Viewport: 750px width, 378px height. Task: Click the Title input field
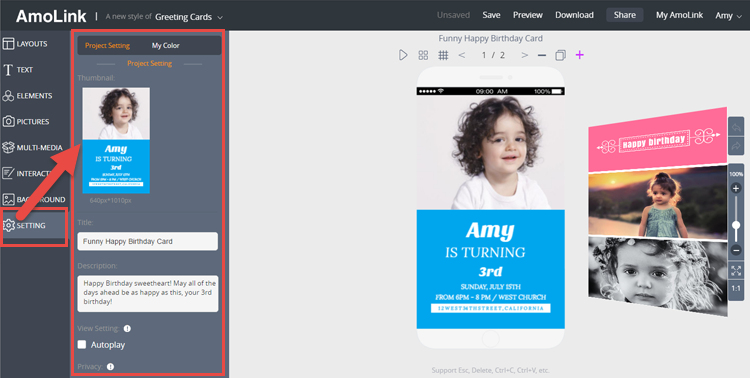point(148,242)
